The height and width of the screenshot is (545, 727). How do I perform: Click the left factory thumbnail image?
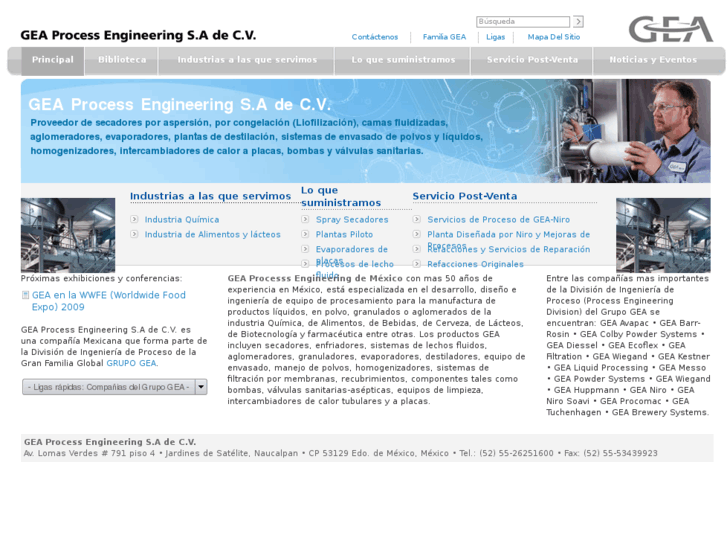(68, 235)
